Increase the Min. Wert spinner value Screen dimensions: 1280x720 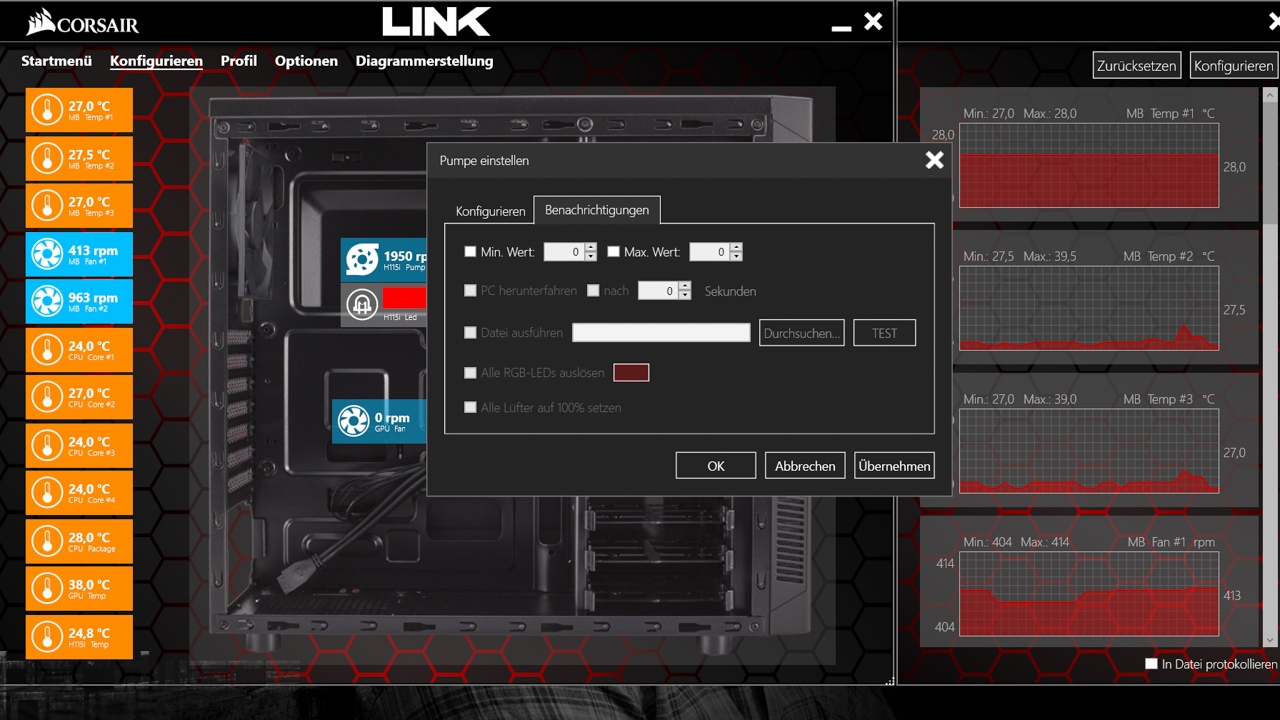[x=590, y=248]
